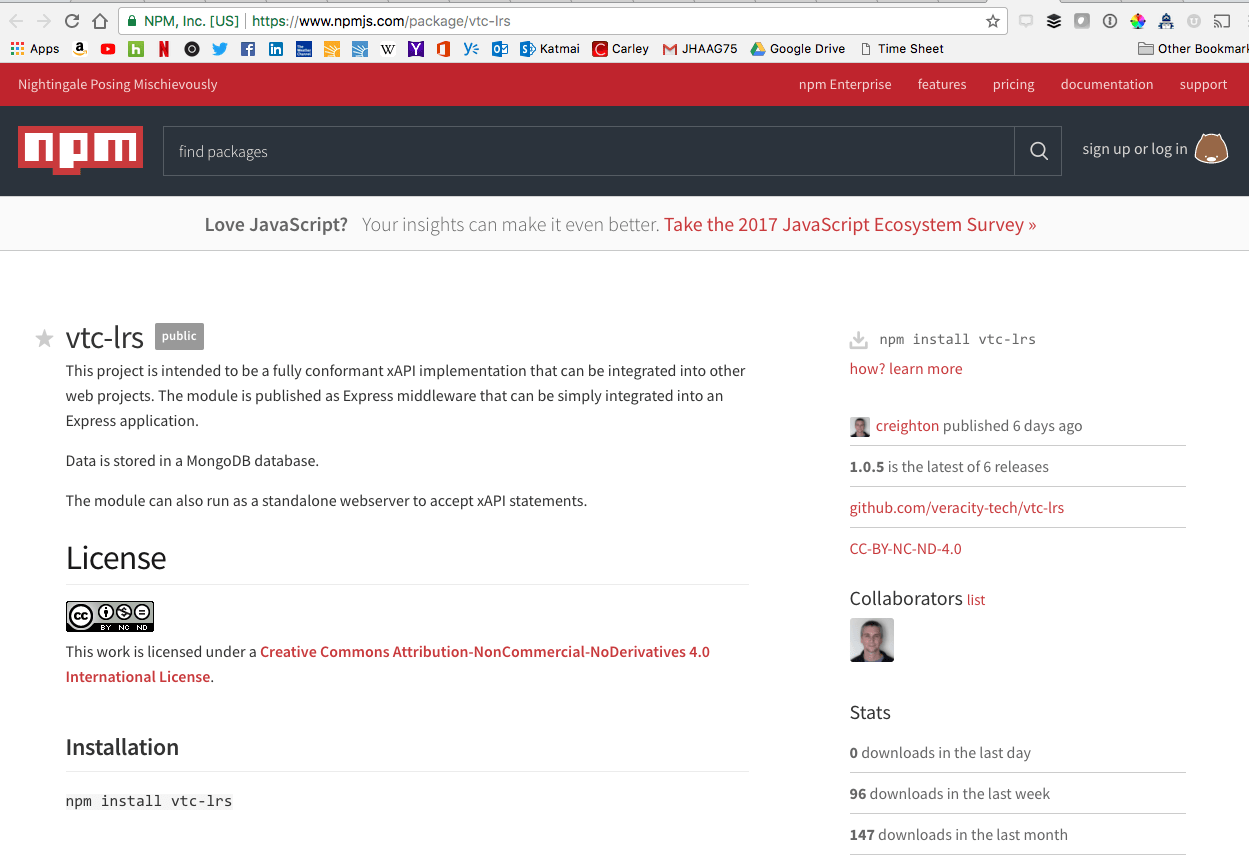
Task: Click the collaborator photo thumbnail
Action: [x=872, y=640]
